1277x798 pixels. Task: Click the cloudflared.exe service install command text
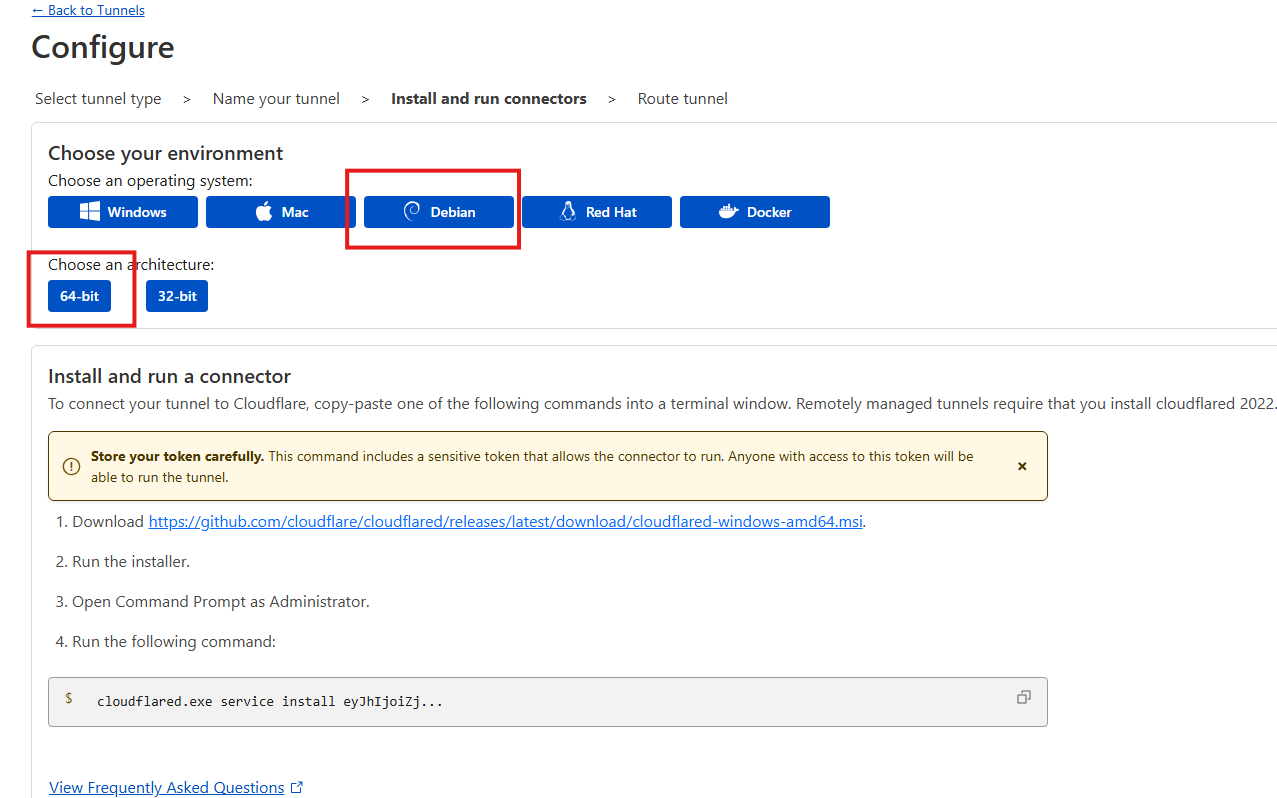coord(269,702)
